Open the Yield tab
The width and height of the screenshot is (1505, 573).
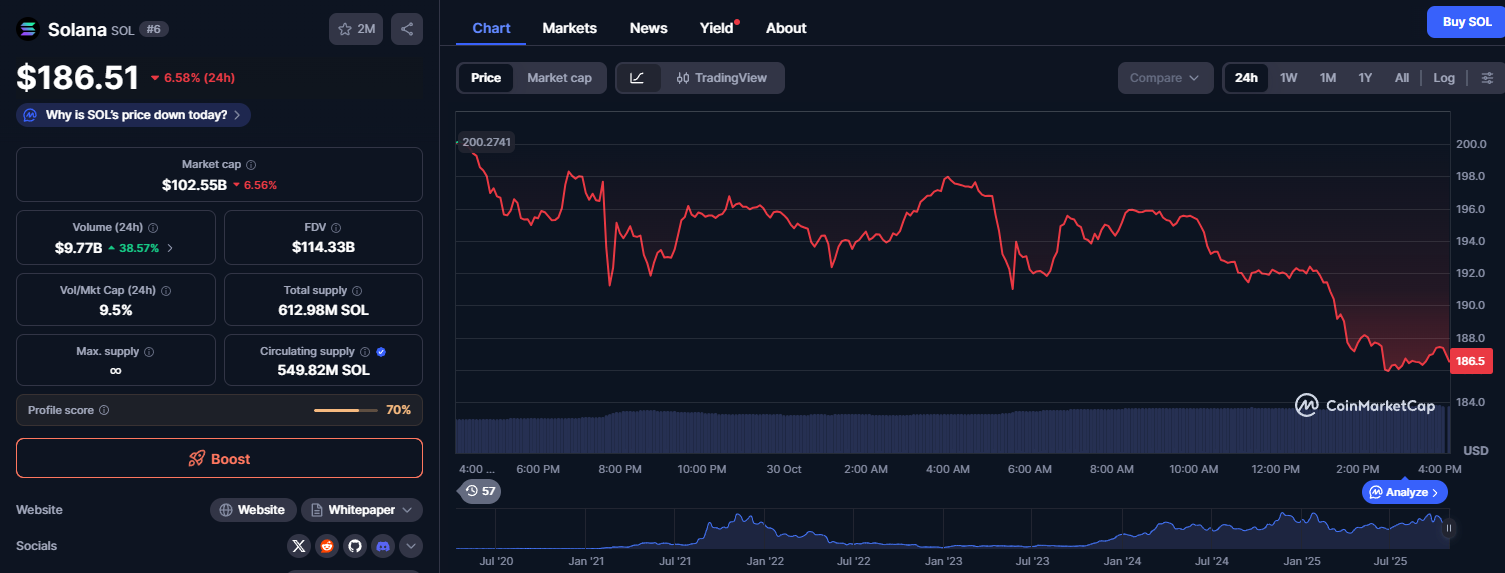point(717,28)
